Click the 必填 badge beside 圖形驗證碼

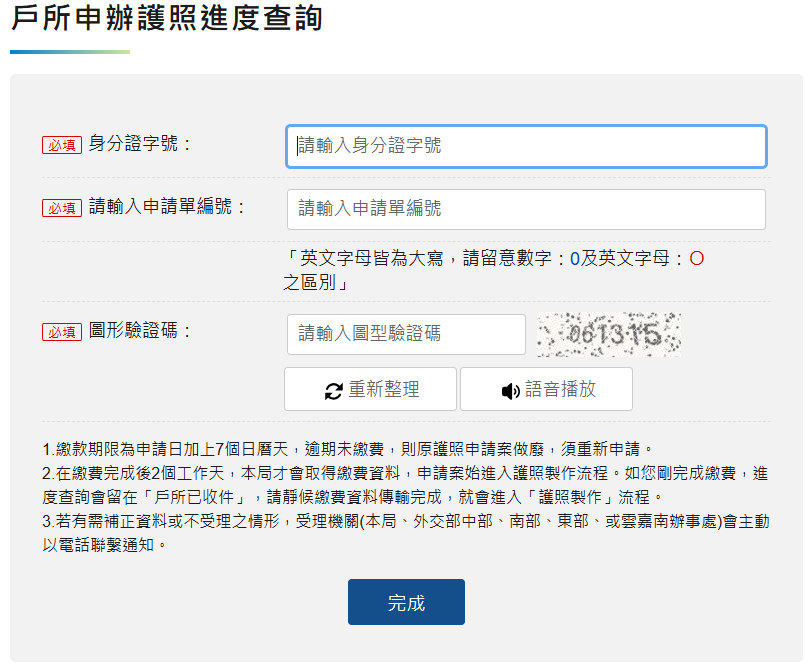[61, 332]
